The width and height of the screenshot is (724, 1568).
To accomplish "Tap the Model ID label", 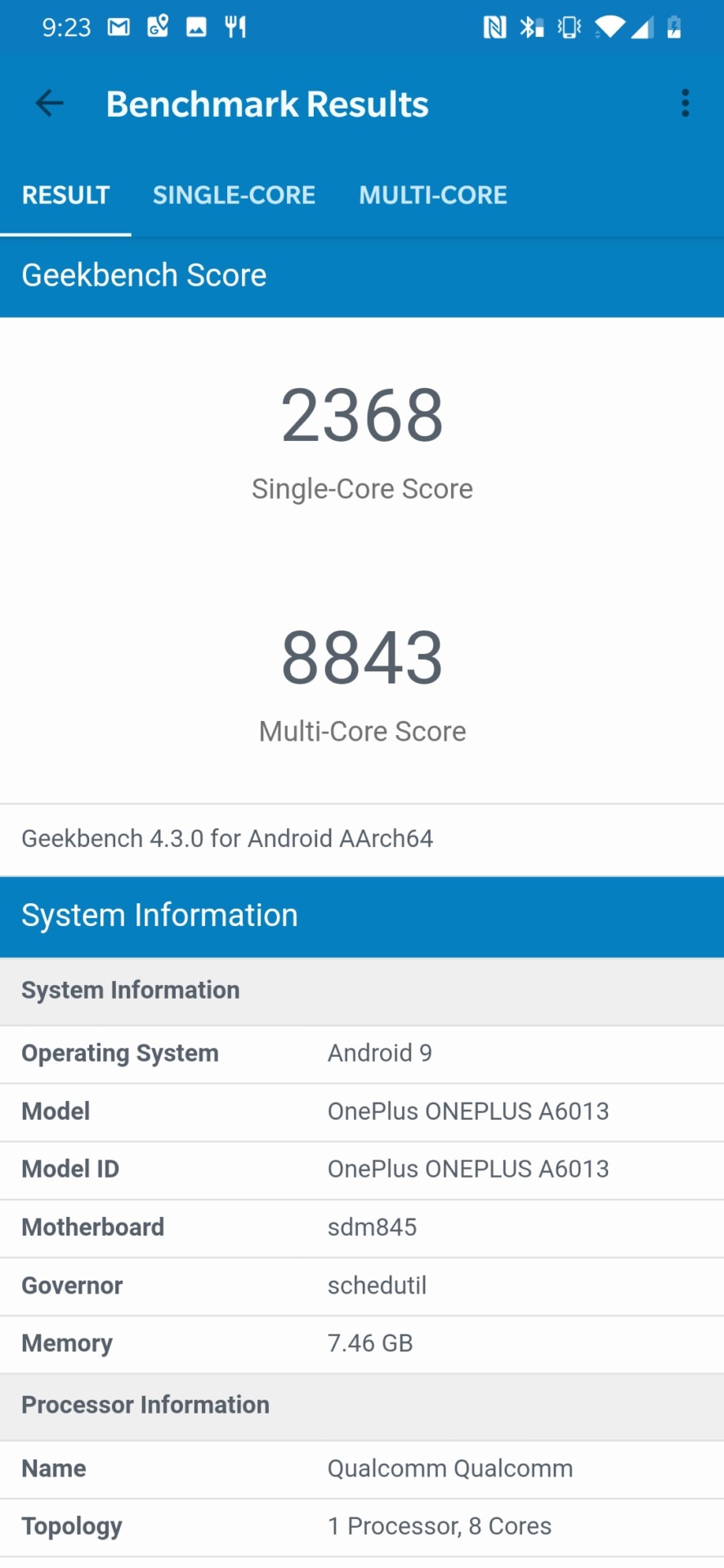I will click(70, 1169).
